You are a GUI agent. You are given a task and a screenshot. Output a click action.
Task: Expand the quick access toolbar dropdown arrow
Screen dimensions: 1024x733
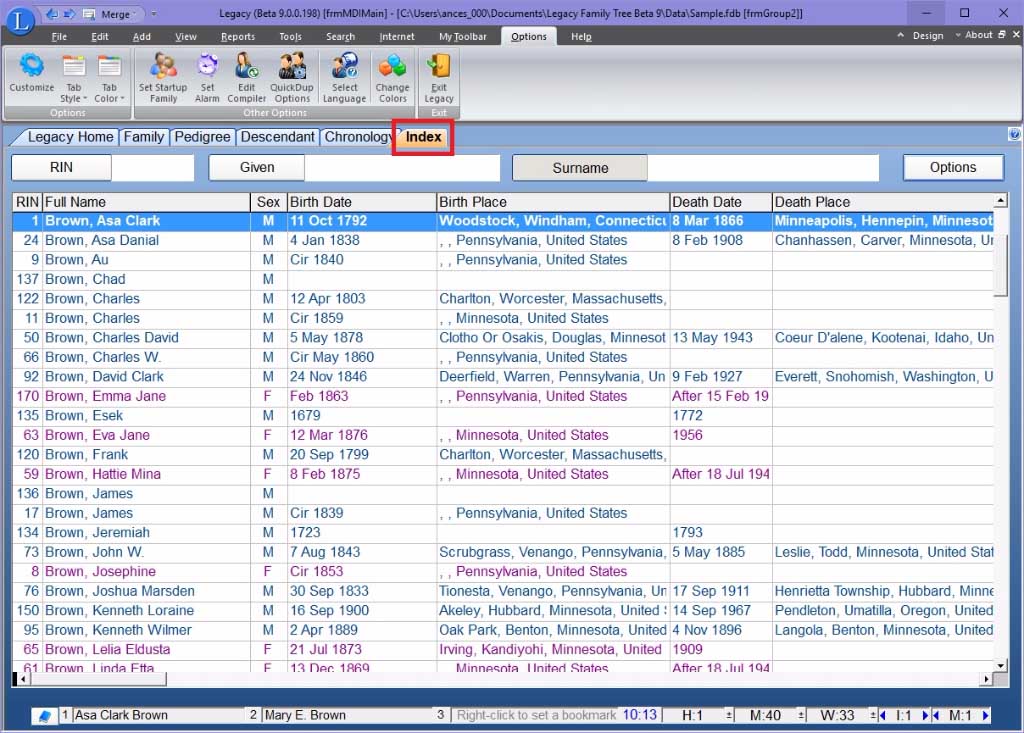154,14
